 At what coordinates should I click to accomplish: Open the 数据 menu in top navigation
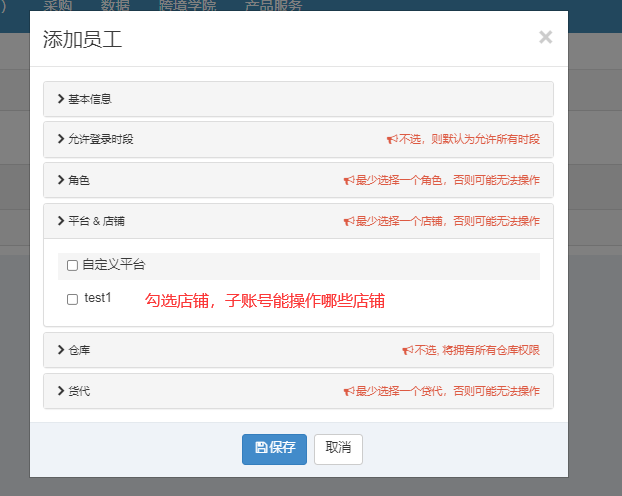[x=115, y=5]
